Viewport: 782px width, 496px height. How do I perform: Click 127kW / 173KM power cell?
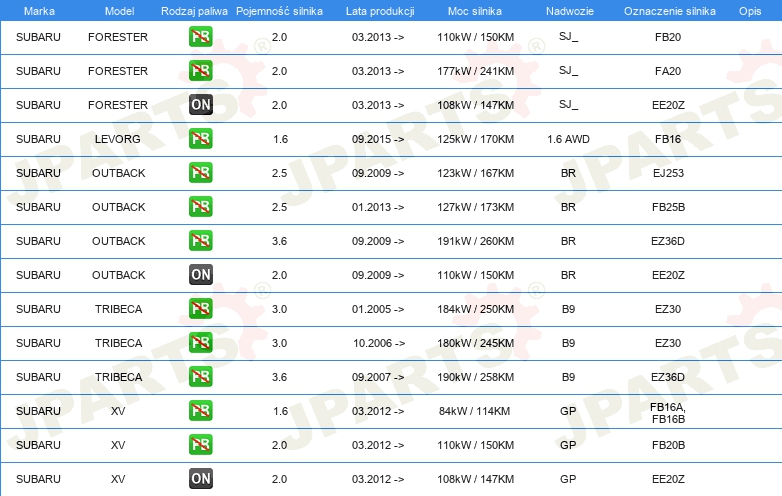(x=475, y=207)
